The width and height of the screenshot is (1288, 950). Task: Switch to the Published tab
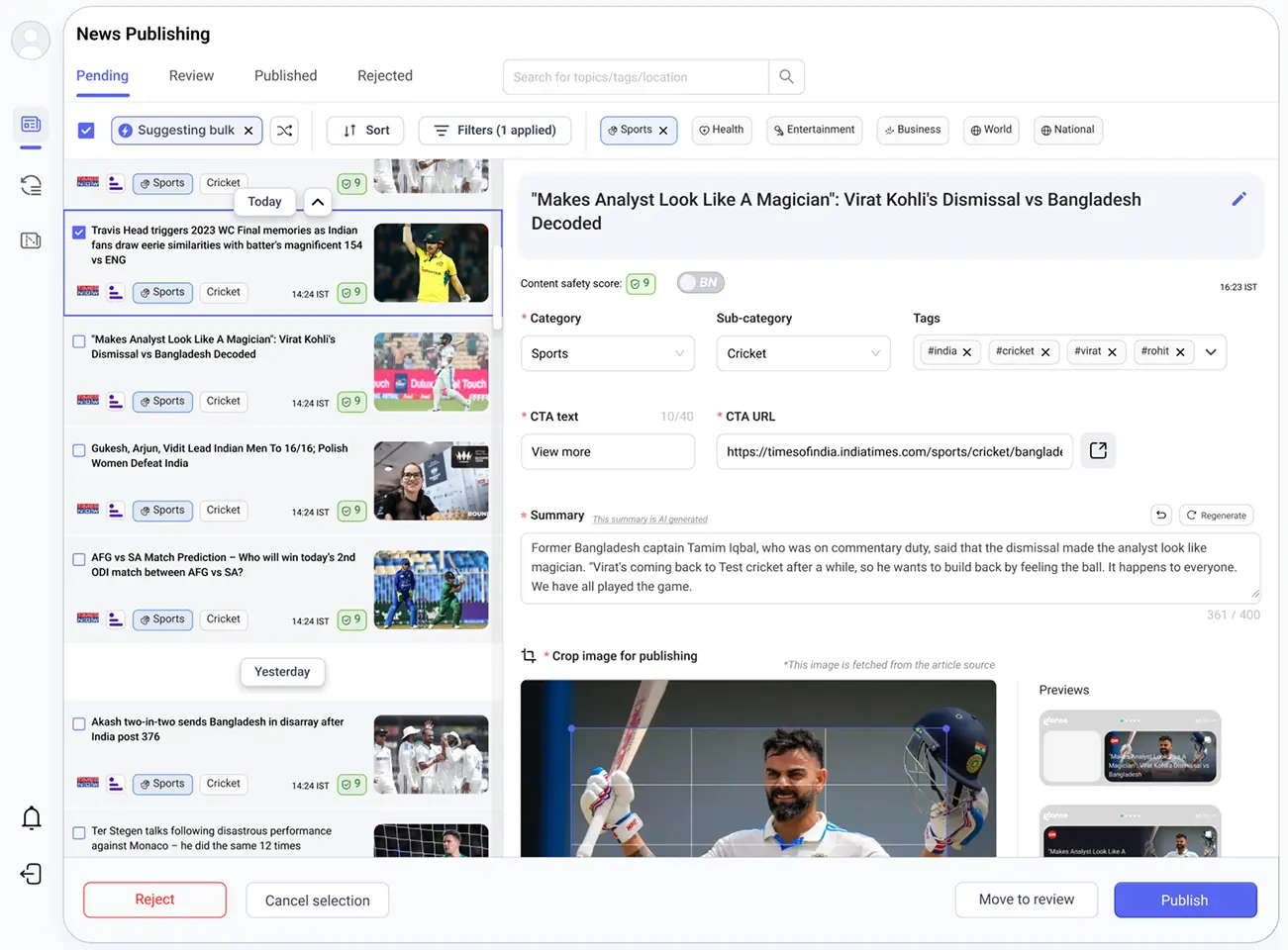click(285, 76)
